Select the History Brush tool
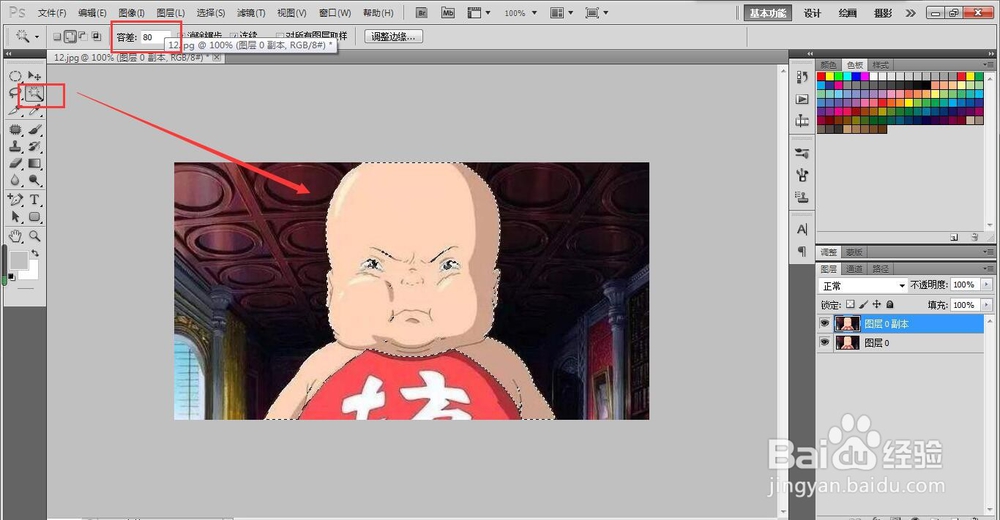This screenshot has height=520, width=1000. click(x=34, y=147)
